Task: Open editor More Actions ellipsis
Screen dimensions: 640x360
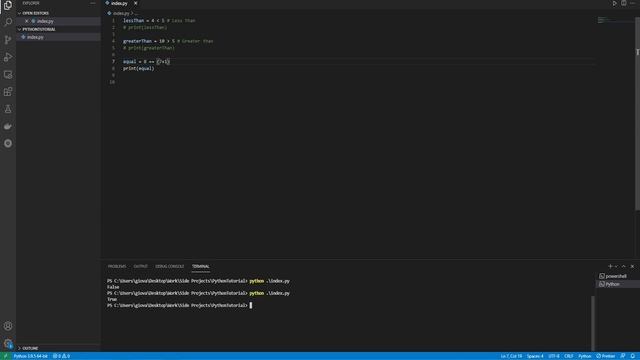Action: pos(632,3)
